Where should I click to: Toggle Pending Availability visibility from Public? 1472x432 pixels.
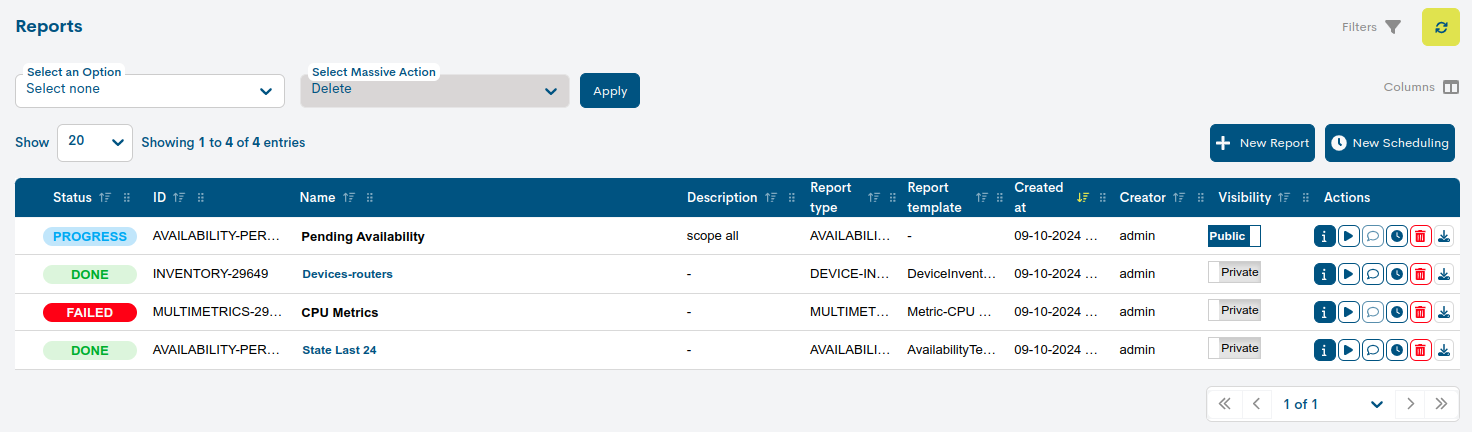tap(1234, 236)
